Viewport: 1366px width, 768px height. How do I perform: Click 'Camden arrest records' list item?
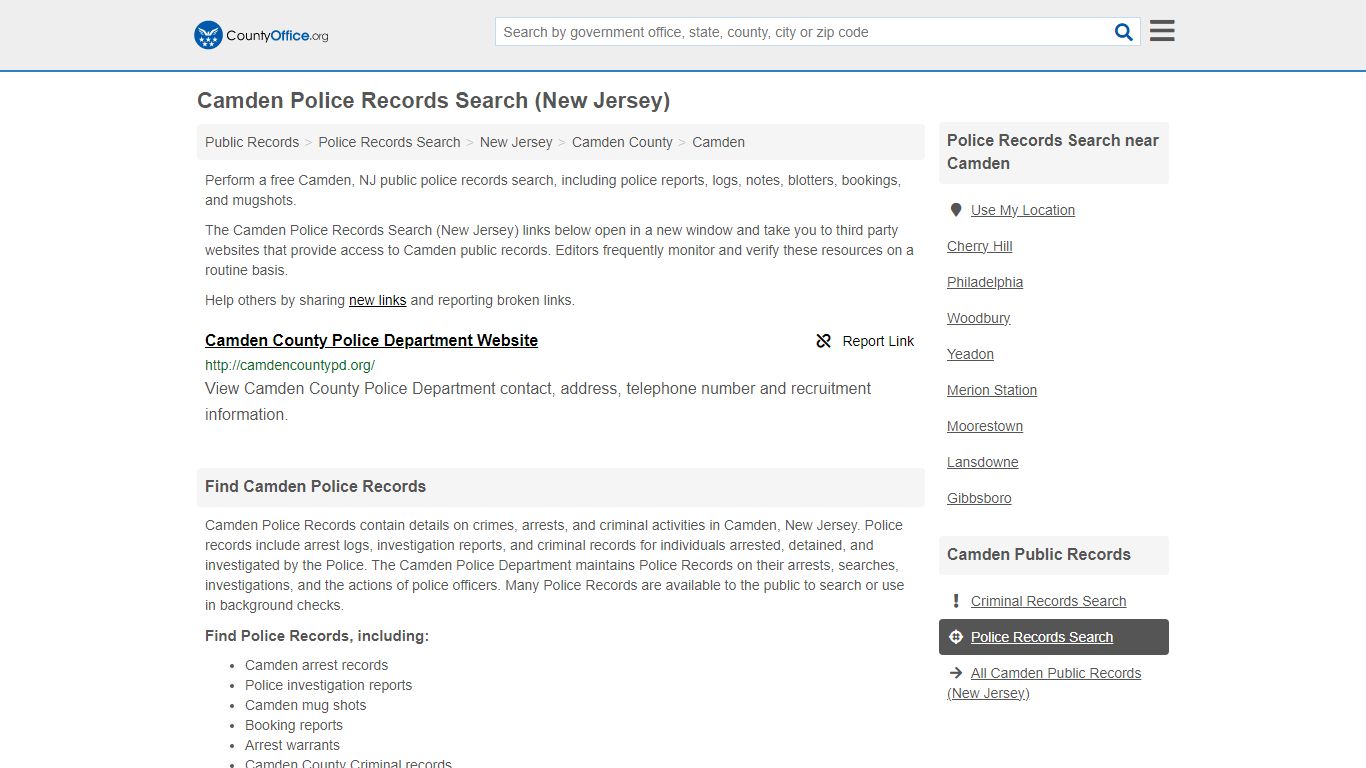tap(316, 665)
